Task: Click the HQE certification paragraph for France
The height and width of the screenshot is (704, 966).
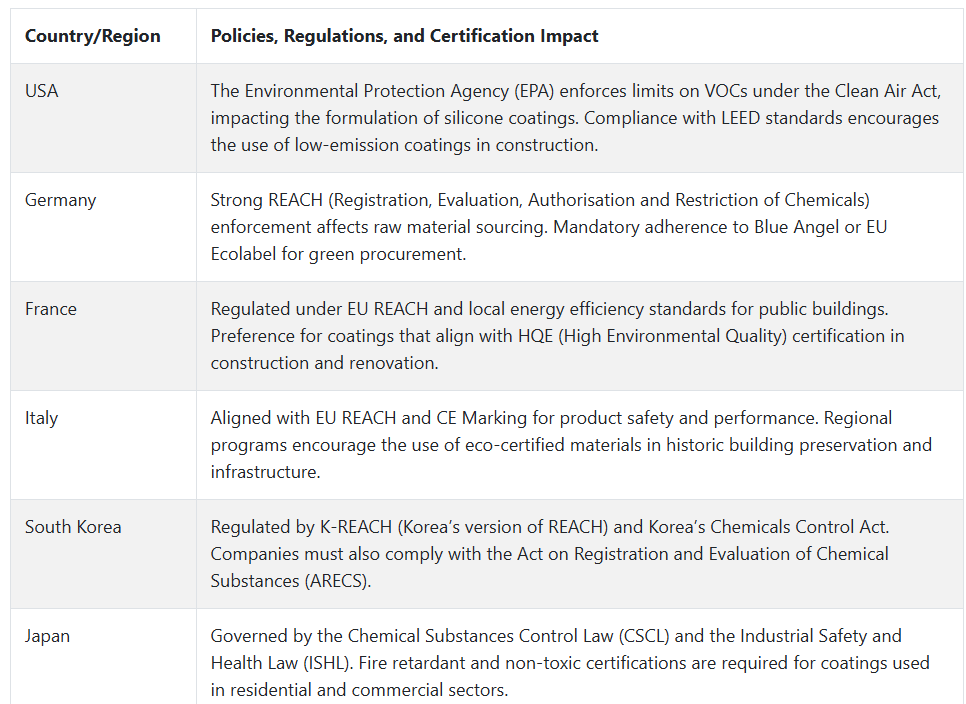Action: 558,336
